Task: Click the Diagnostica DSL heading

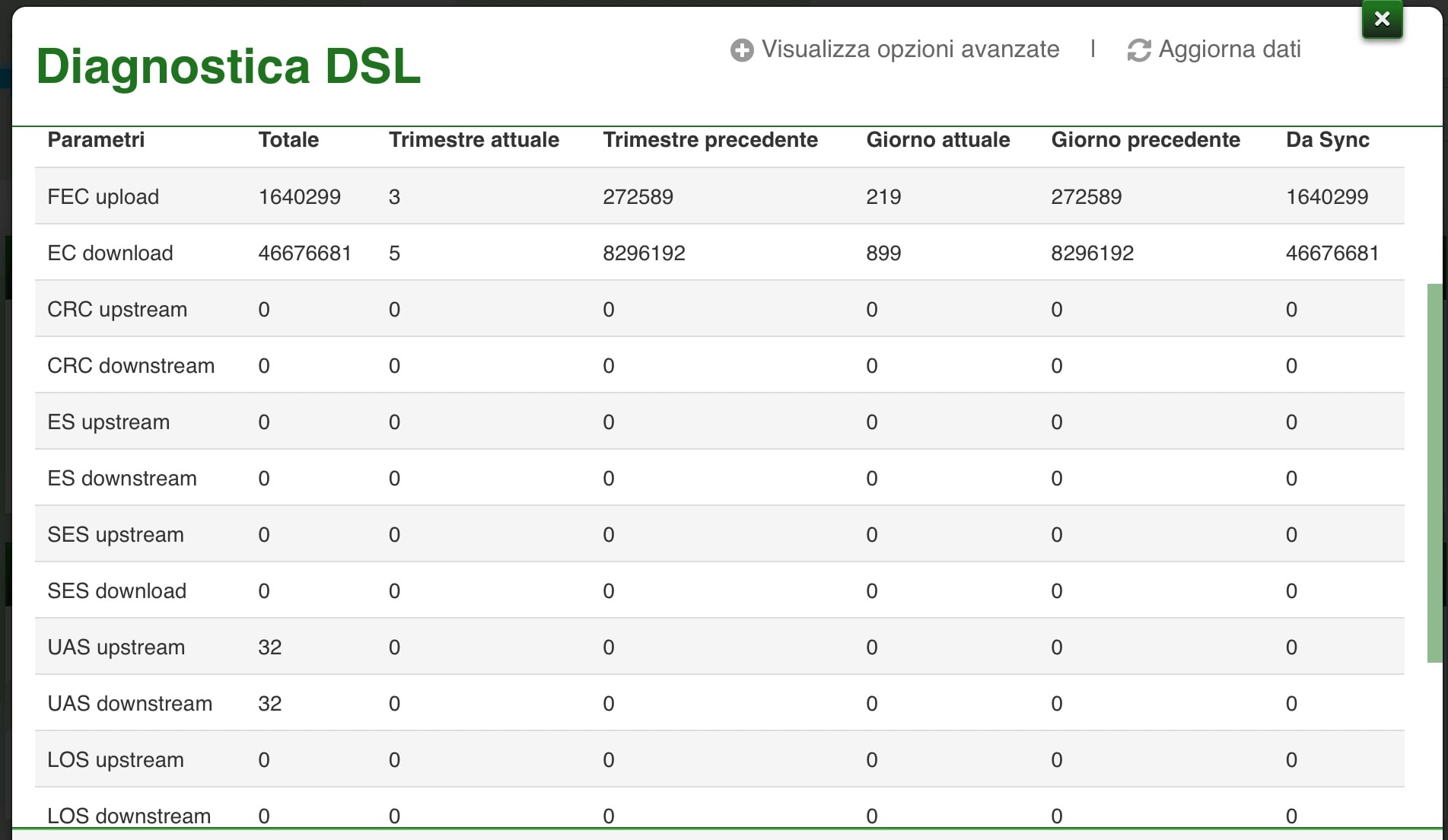Action: pos(228,66)
